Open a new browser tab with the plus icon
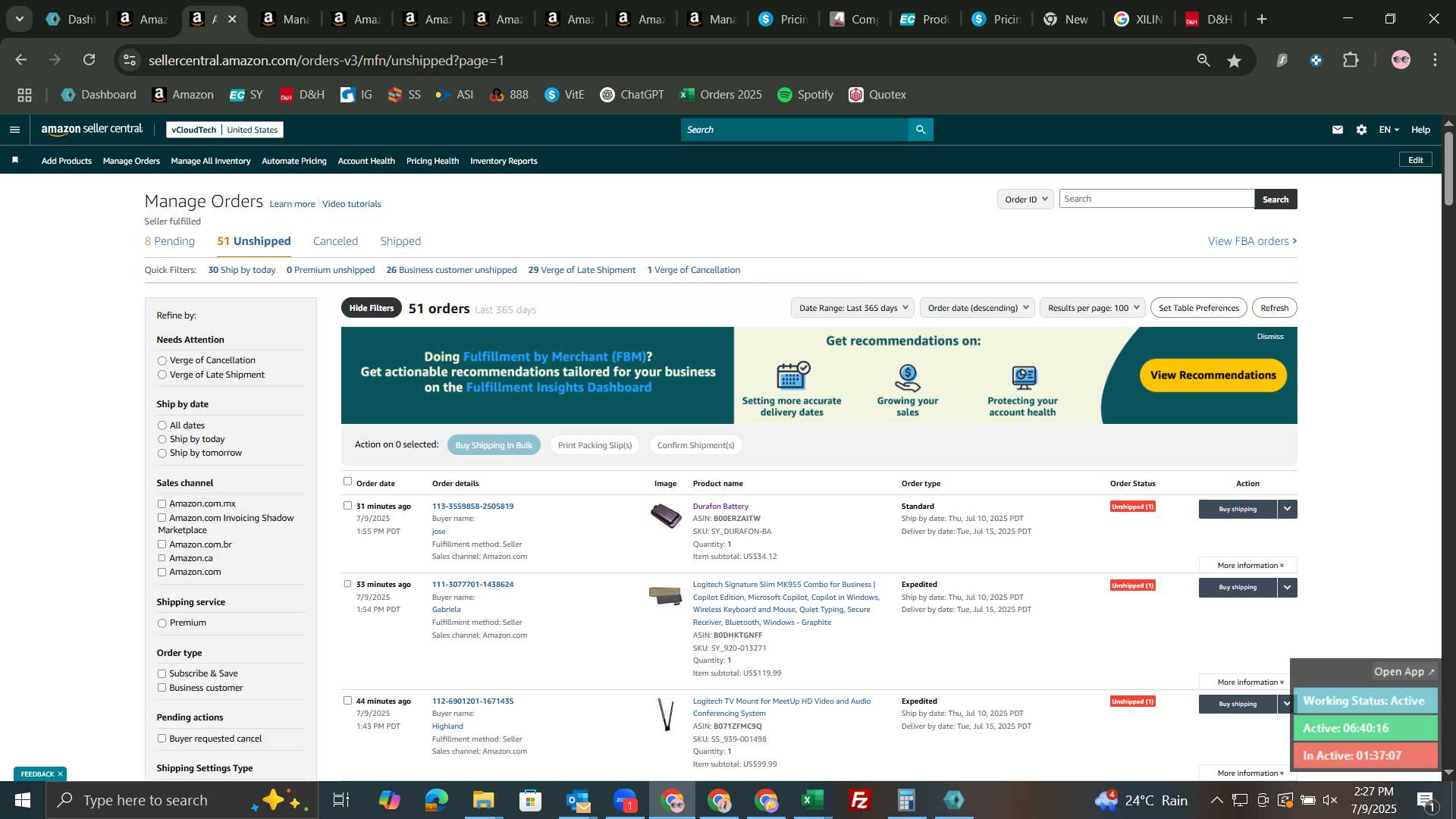Screen dimensions: 1456x819 tap(1262, 19)
